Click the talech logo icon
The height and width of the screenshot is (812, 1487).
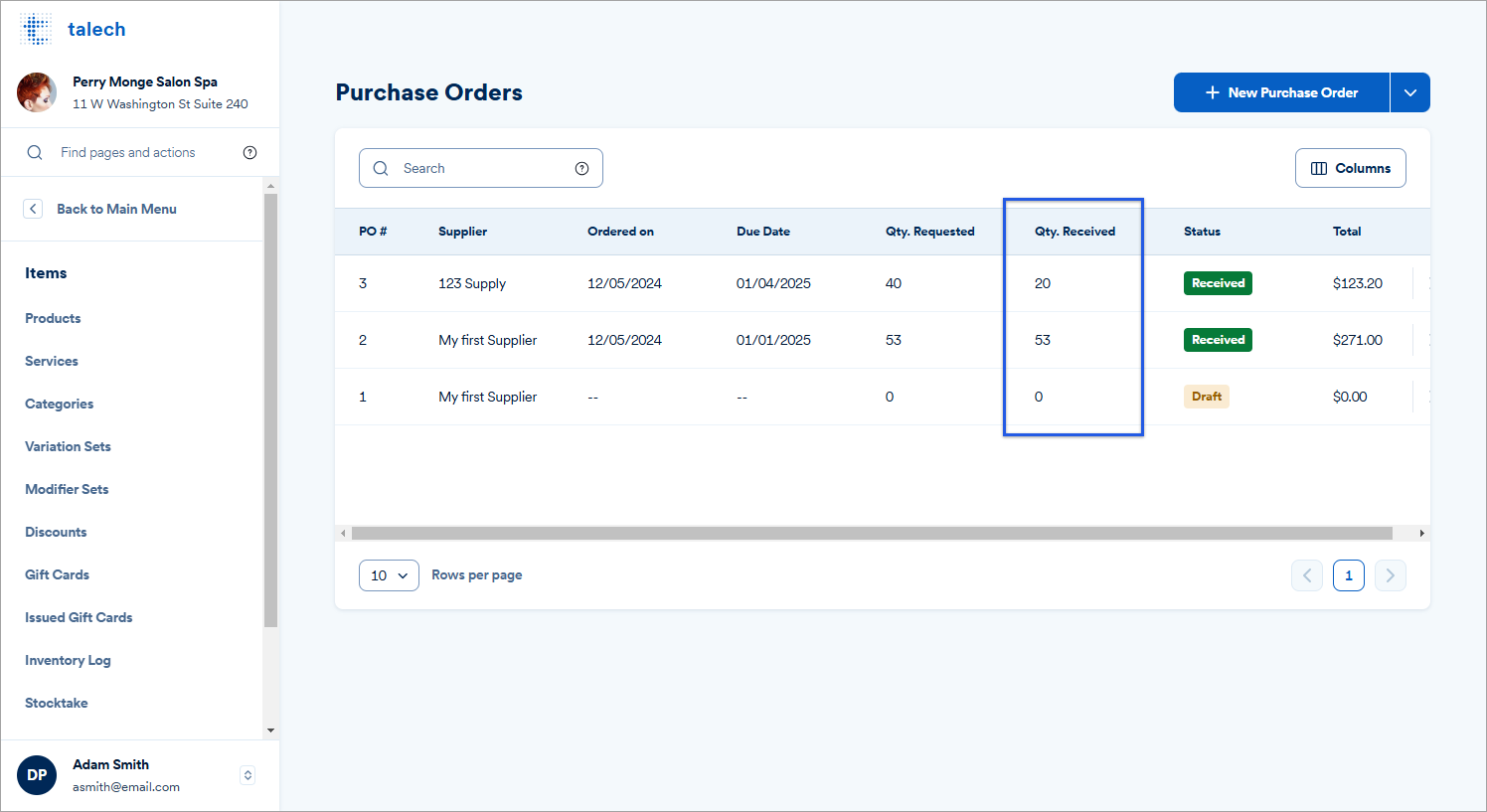click(x=36, y=28)
